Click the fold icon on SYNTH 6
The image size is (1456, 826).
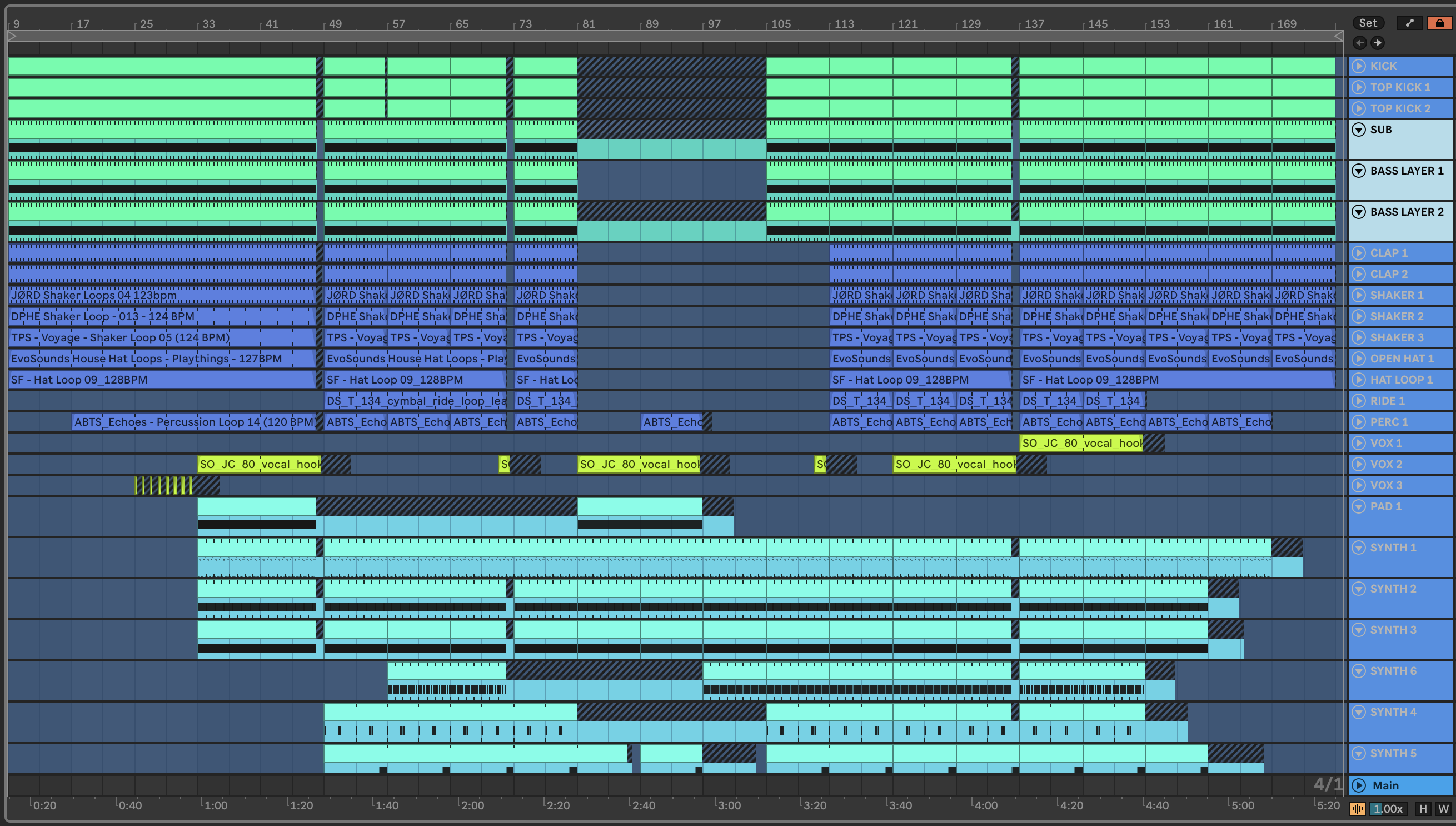1358,670
